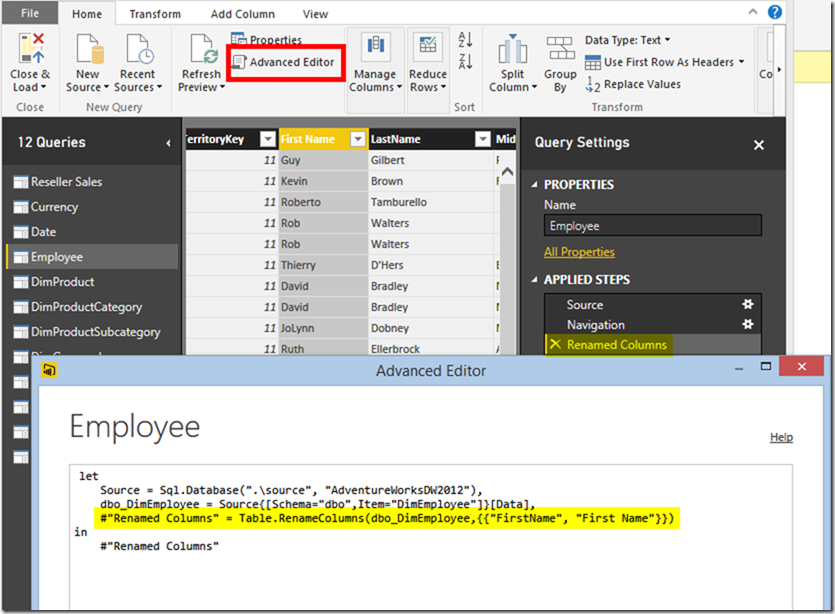Click the Recent Sources icon

(x=140, y=48)
